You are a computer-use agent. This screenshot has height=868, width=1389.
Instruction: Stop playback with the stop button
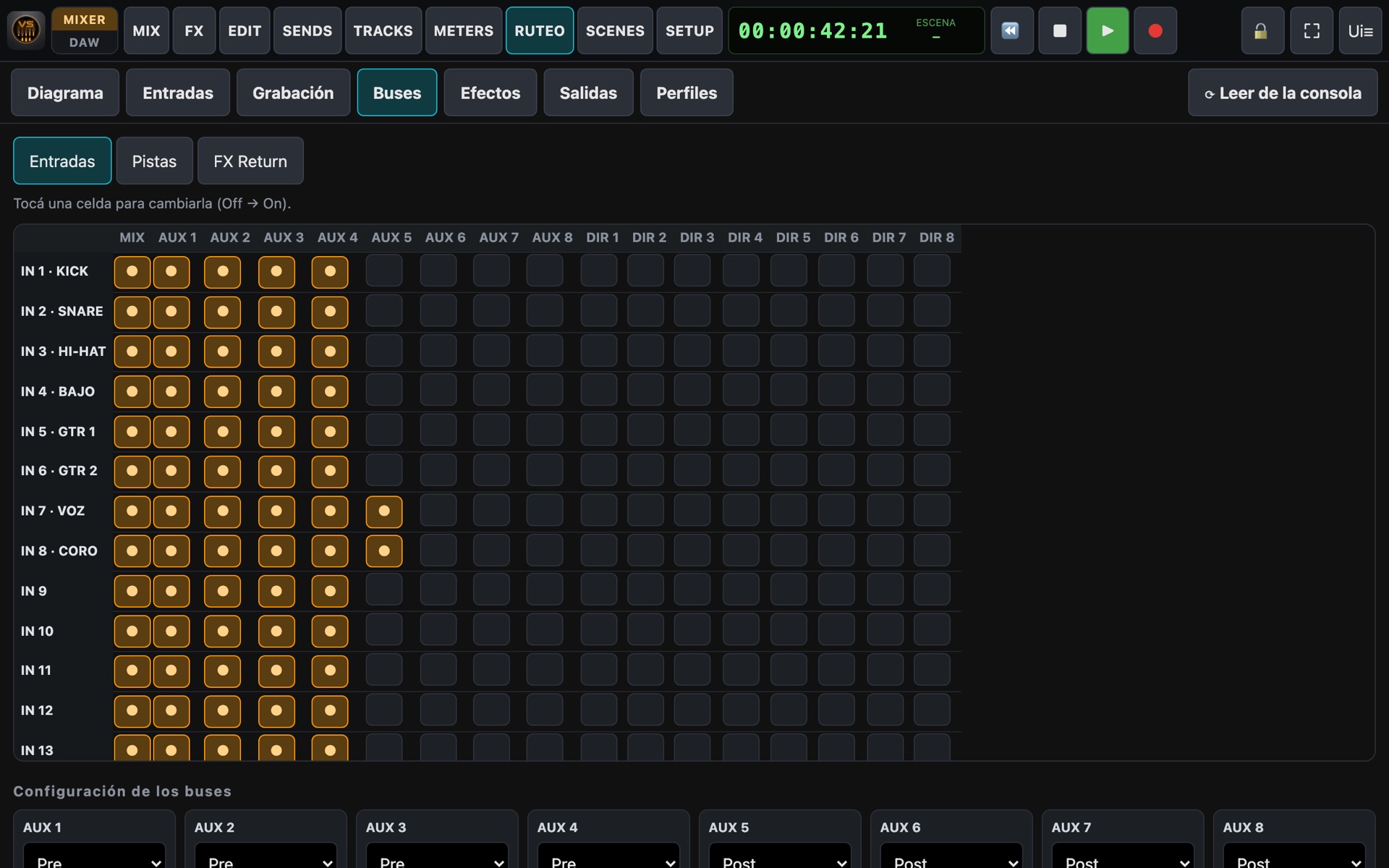click(x=1060, y=30)
